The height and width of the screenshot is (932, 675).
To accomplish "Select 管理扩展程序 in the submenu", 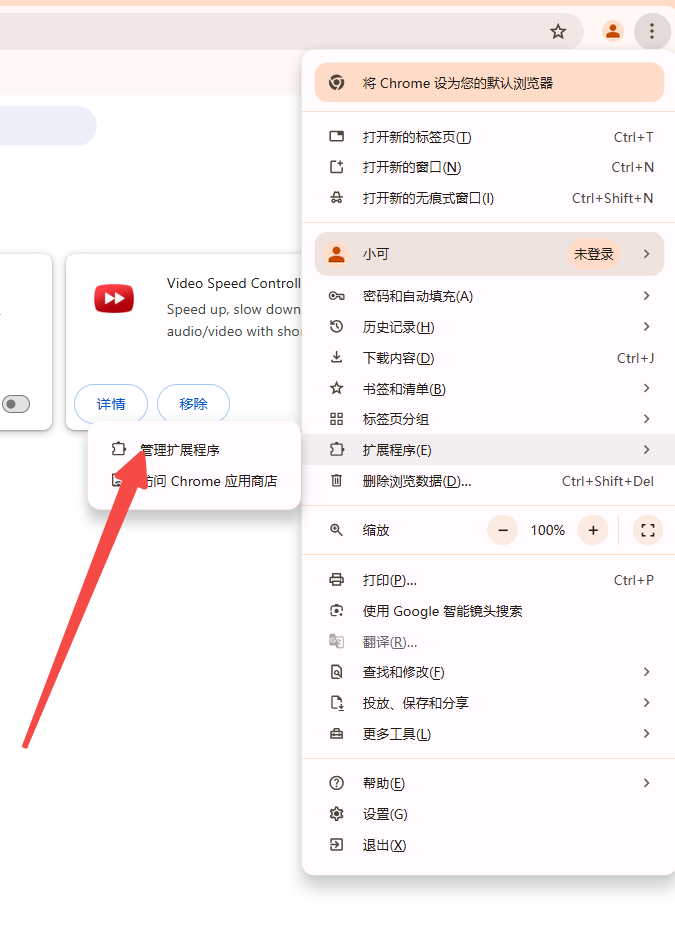I will pyautogui.click(x=194, y=450).
